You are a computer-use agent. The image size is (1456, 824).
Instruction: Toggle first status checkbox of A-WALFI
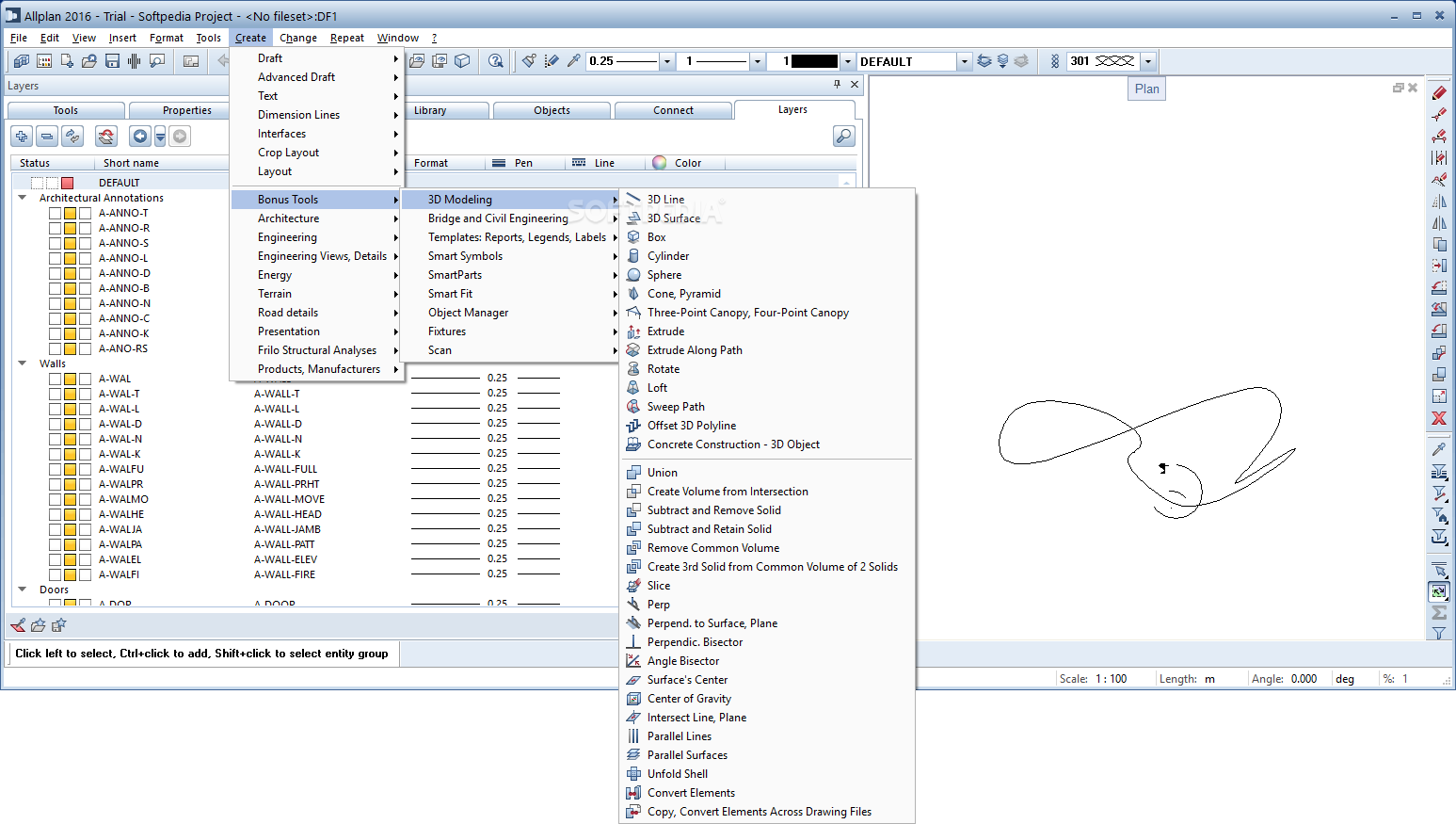tap(55, 574)
